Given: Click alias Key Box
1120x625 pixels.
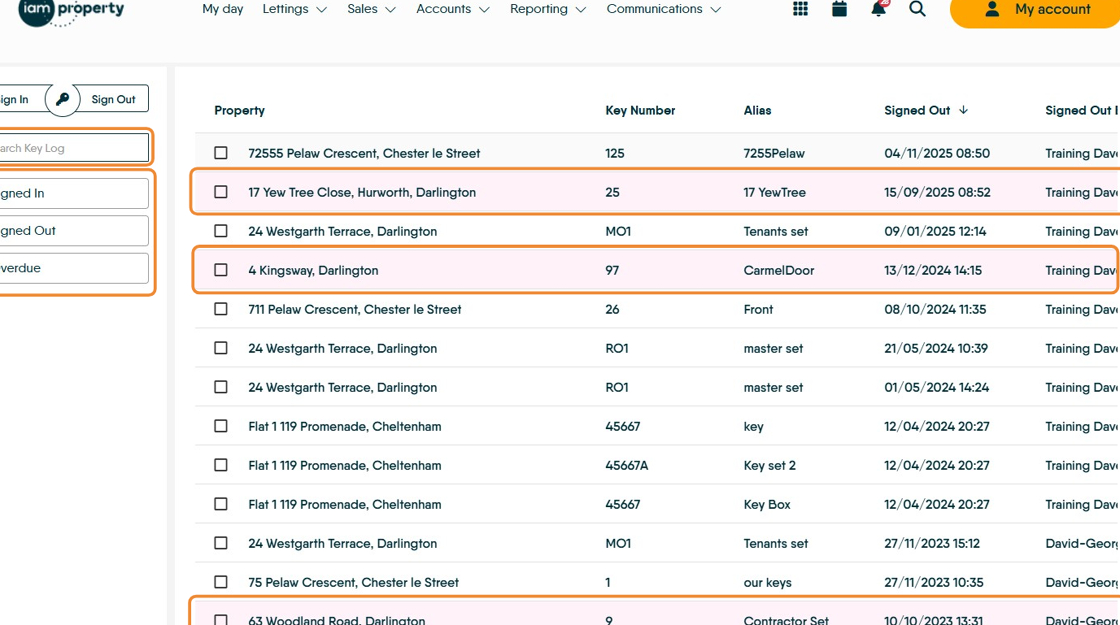Looking at the screenshot, I should 766,504.
